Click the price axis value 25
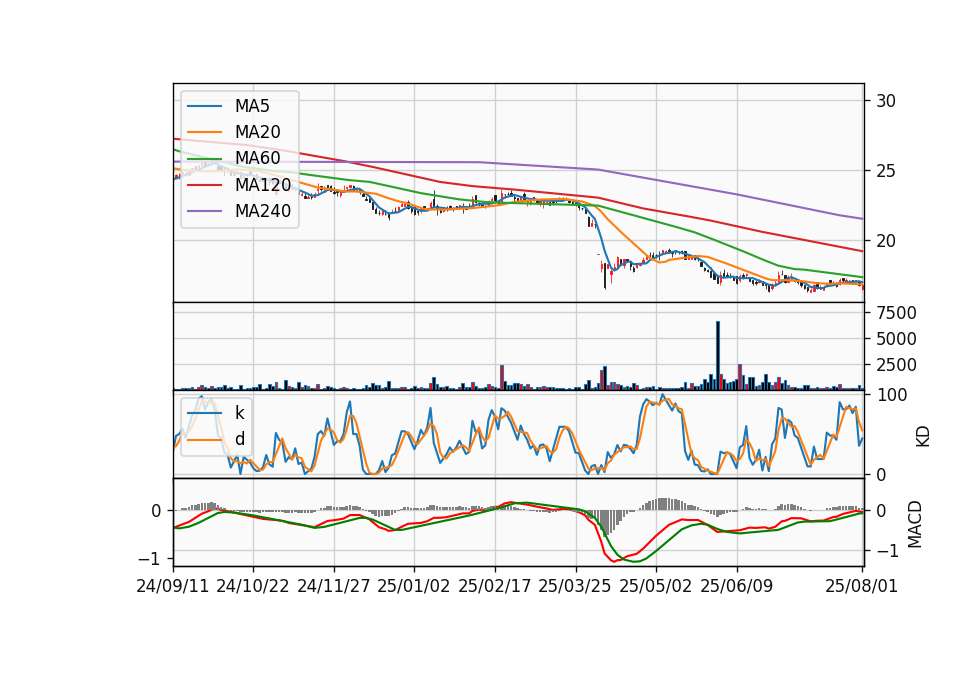 click(x=885, y=171)
